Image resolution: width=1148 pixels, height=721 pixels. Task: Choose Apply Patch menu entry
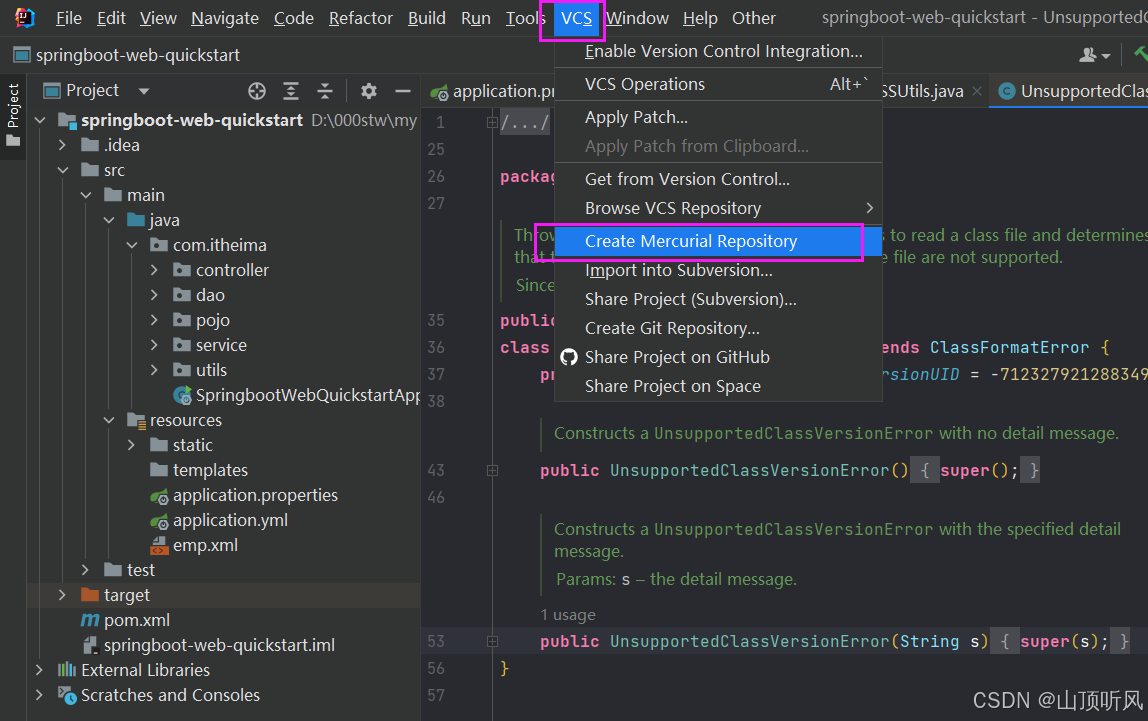coord(718,117)
